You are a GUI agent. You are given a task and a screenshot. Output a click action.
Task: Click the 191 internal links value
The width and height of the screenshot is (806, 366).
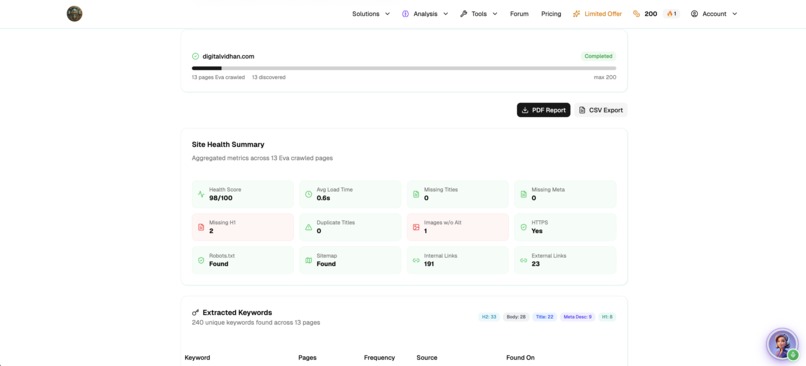[x=429, y=264]
